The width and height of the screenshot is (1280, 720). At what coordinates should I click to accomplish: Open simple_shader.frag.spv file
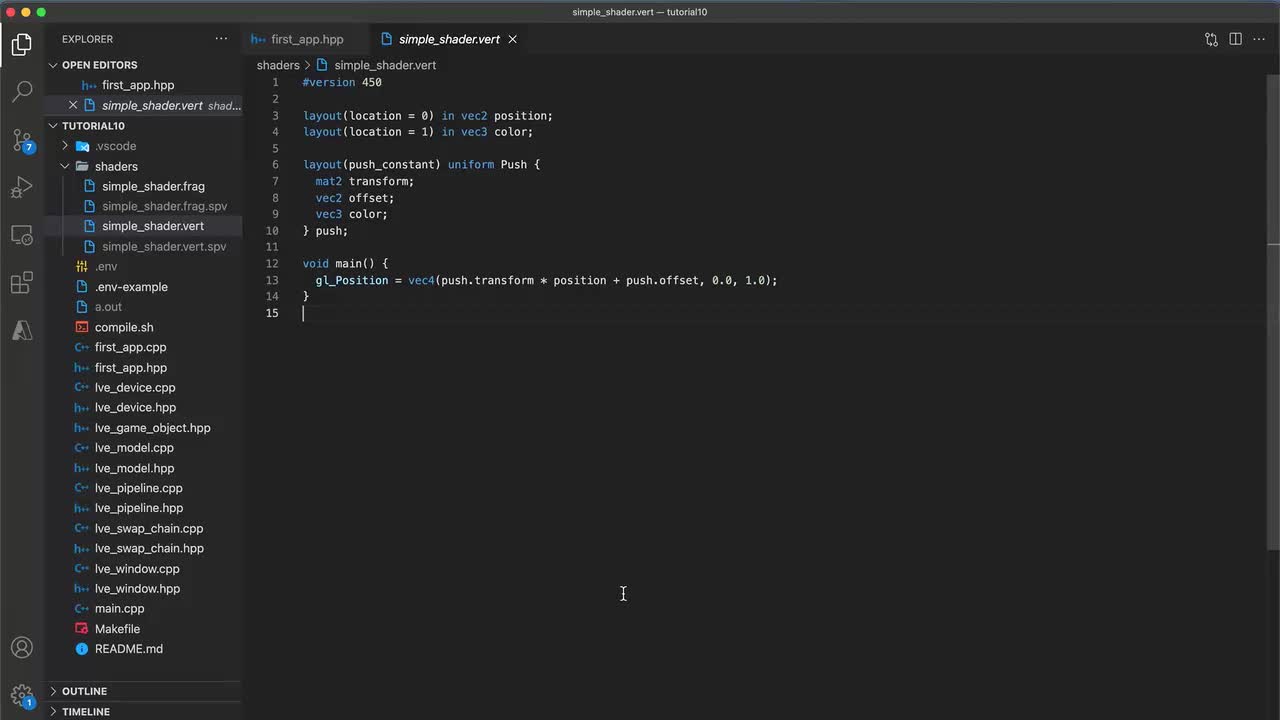point(164,206)
